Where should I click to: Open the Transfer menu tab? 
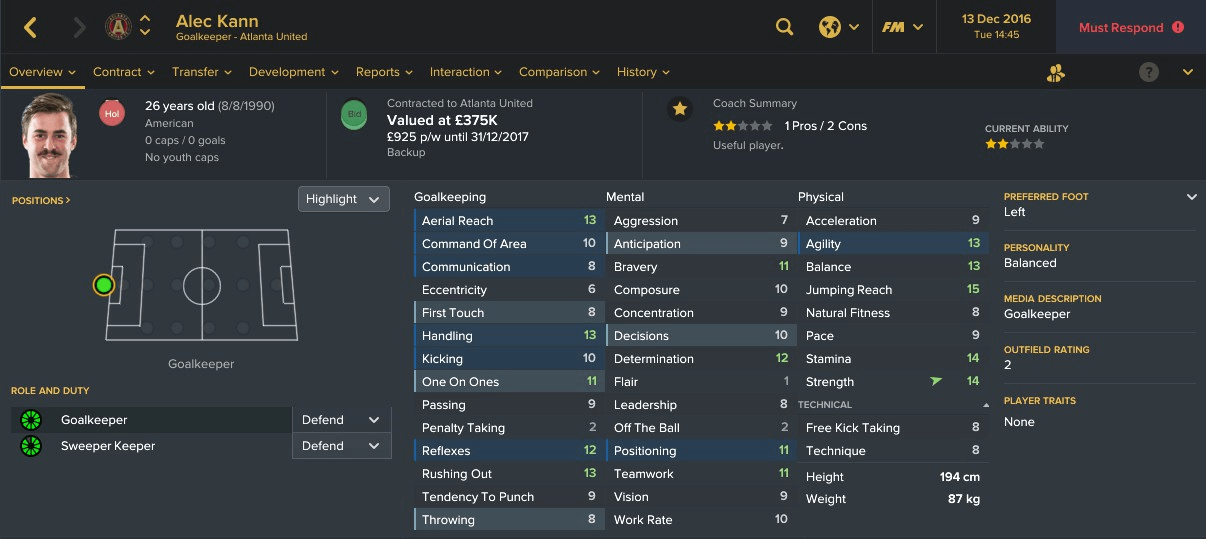point(202,72)
